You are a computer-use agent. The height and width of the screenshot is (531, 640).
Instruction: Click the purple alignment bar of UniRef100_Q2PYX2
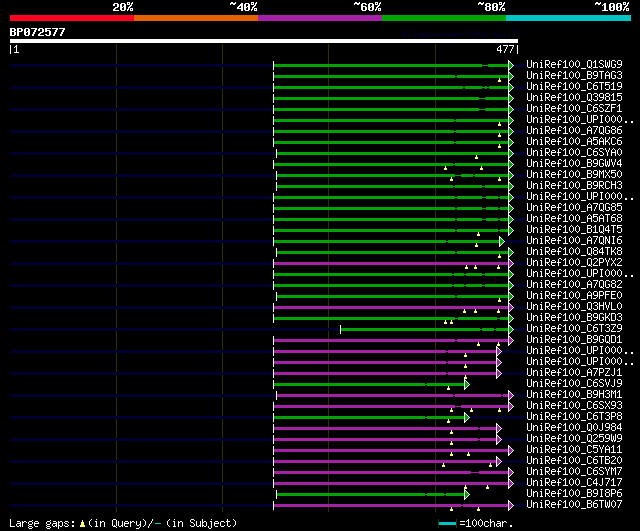coord(391,263)
